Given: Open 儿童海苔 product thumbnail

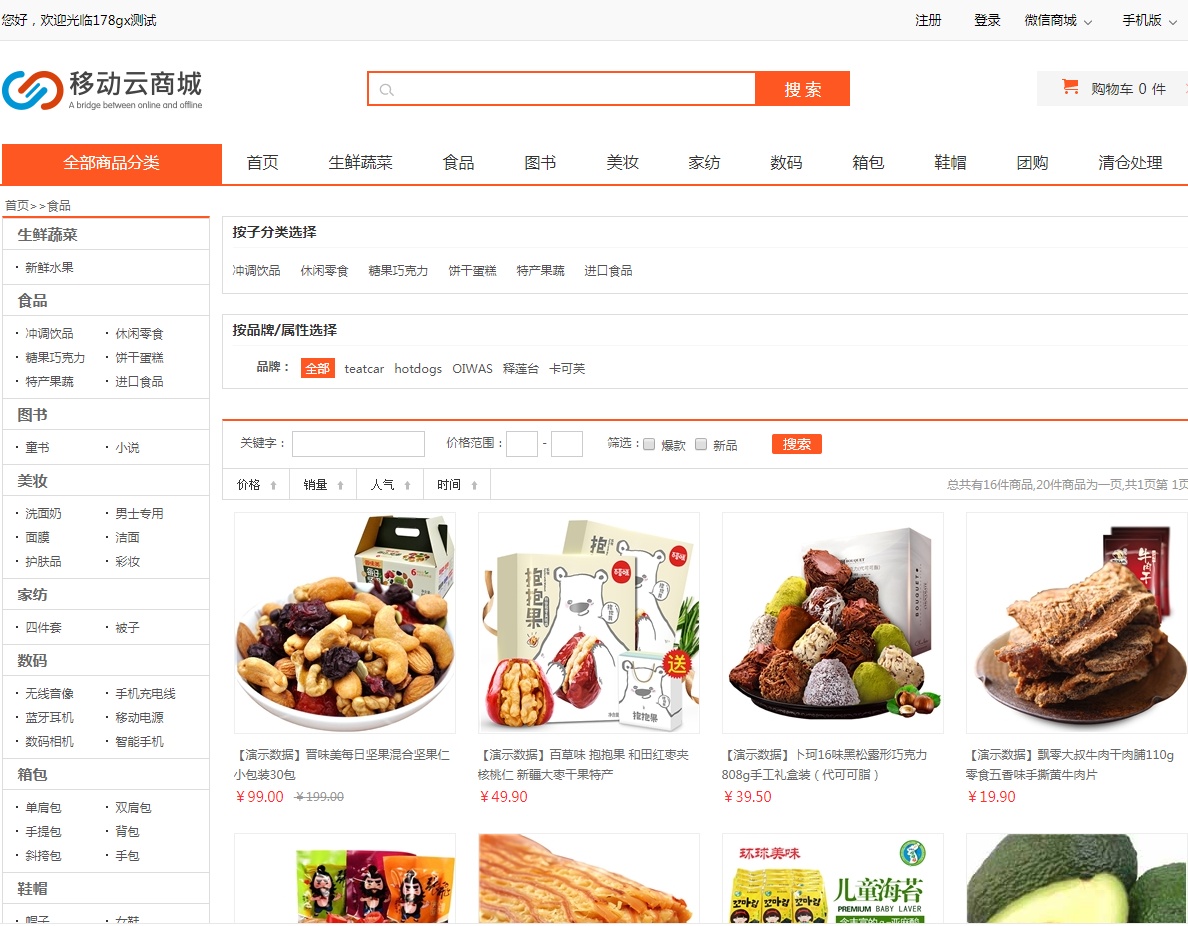Looking at the screenshot, I should click(833, 879).
